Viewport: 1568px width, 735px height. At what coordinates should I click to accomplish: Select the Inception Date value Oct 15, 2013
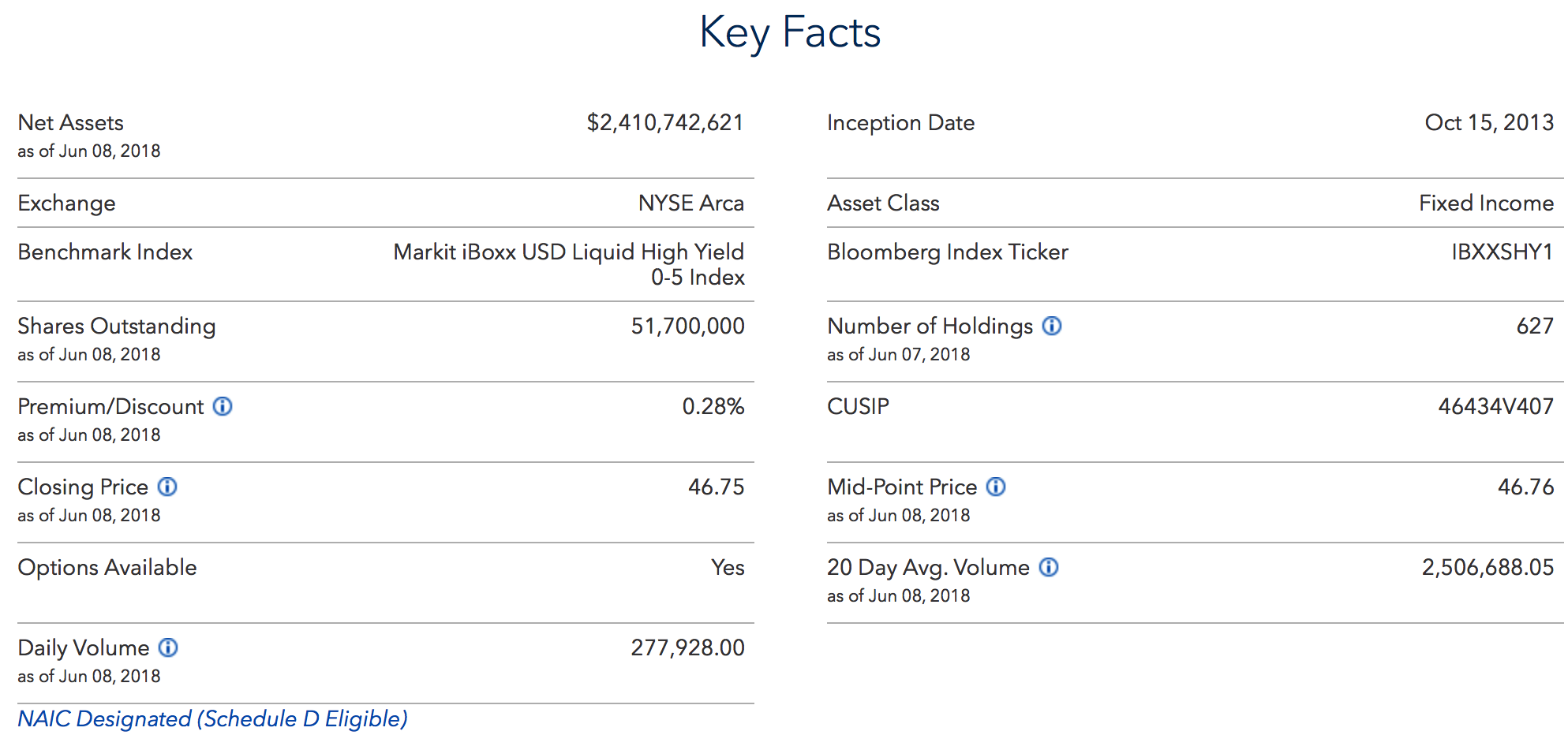[1489, 122]
